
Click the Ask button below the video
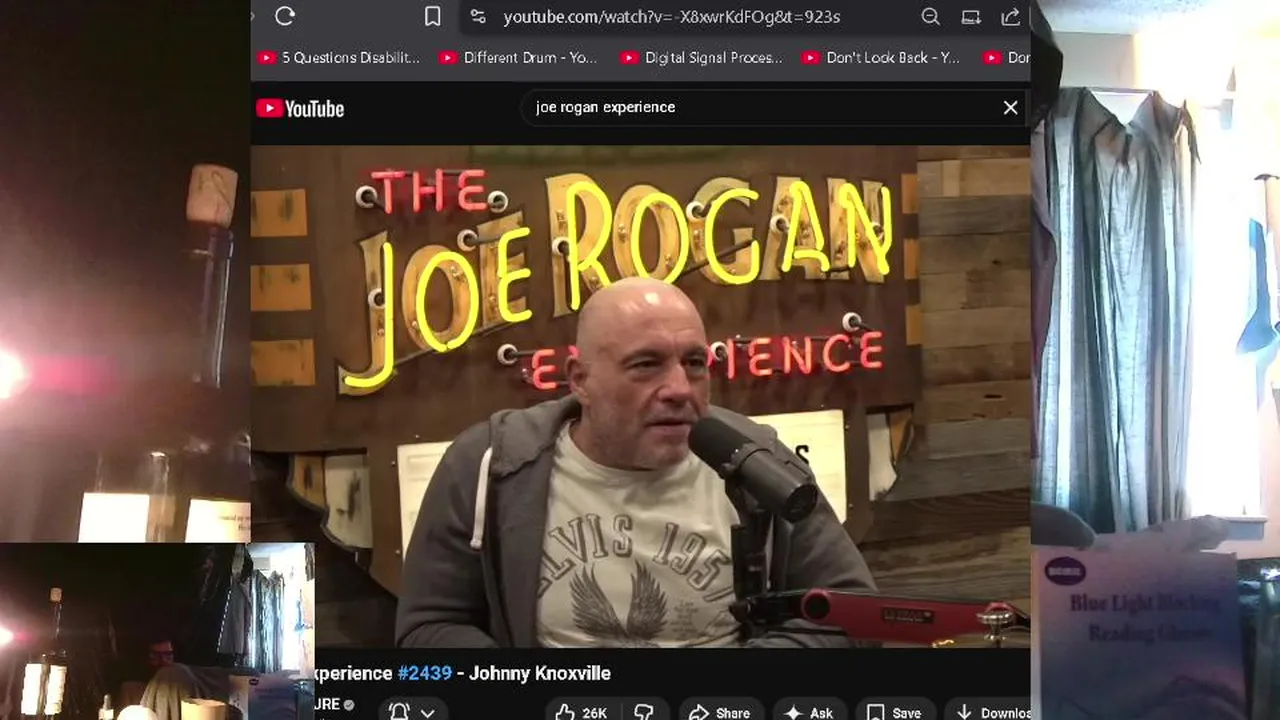(x=808, y=712)
